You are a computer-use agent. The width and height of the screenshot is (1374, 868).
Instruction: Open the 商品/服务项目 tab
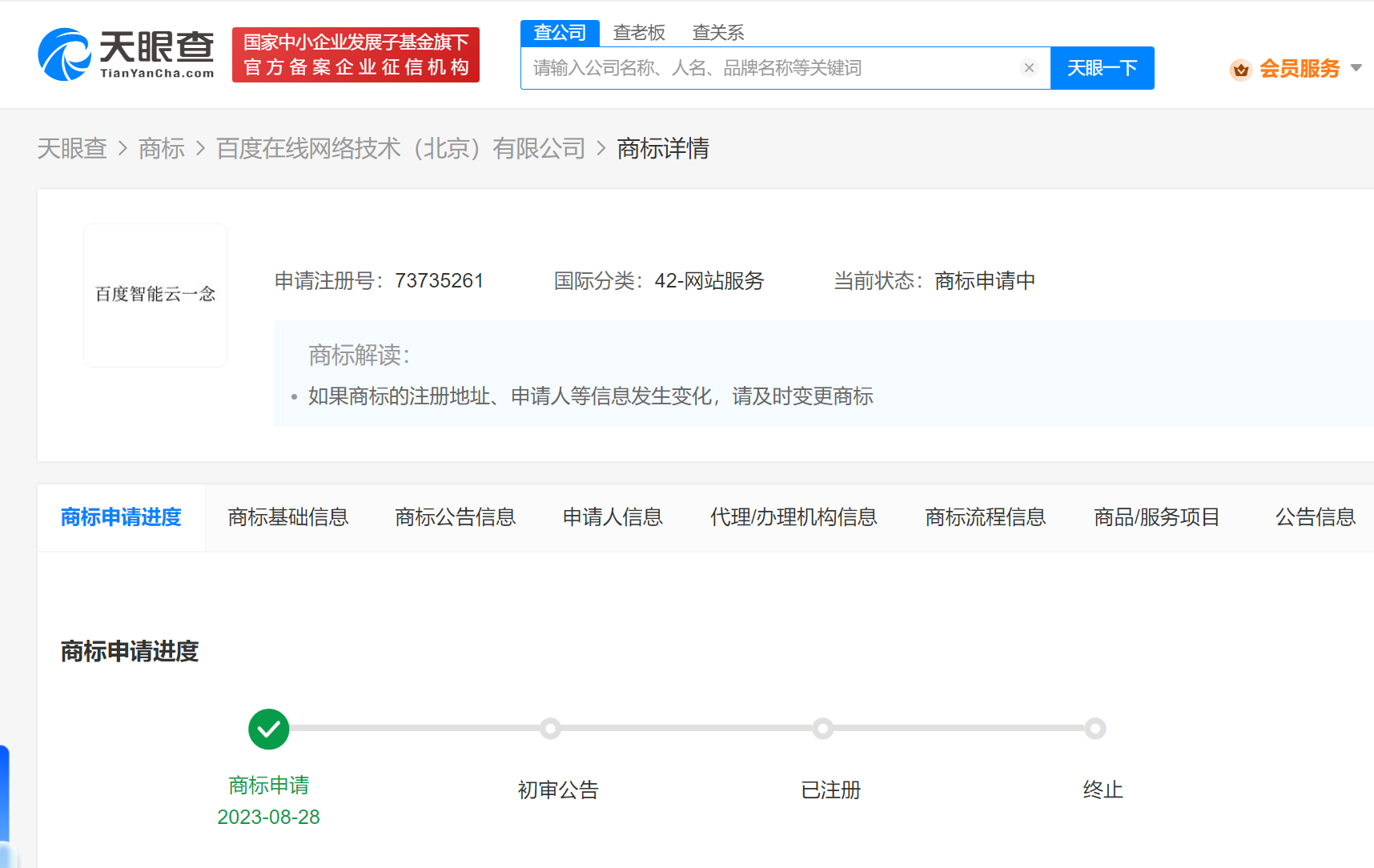[x=1156, y=517]
